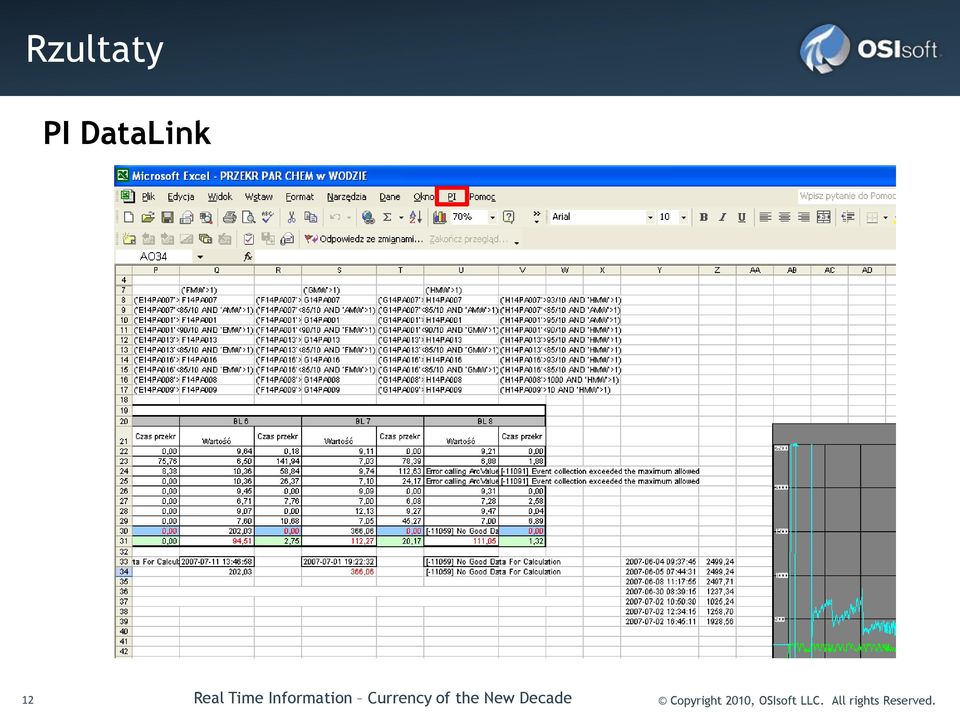
Task: Click the AutoSum sigma icon
Action: pyautogui.click(x=387, y=217)
